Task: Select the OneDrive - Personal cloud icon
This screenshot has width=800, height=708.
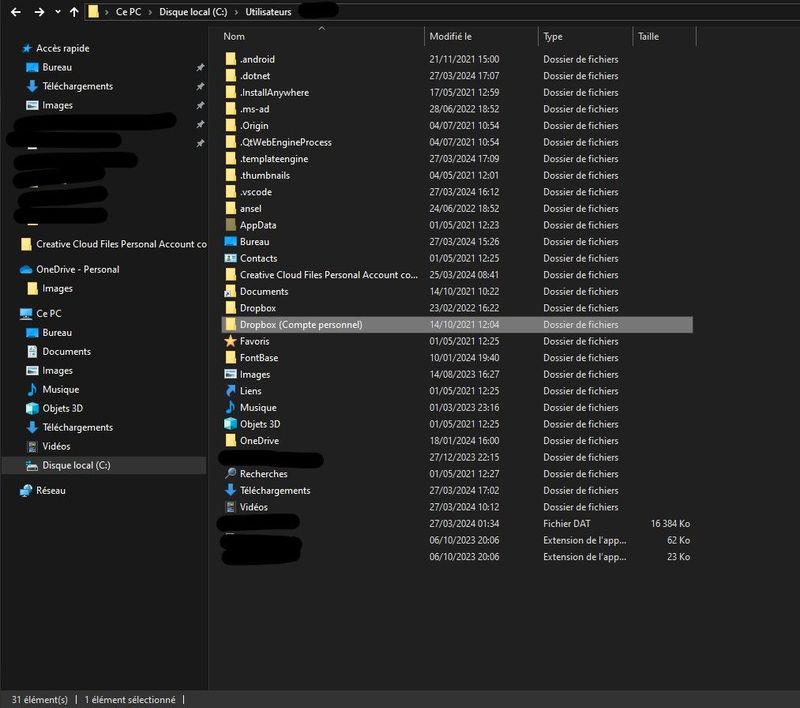Action: [x=26, y=269]
